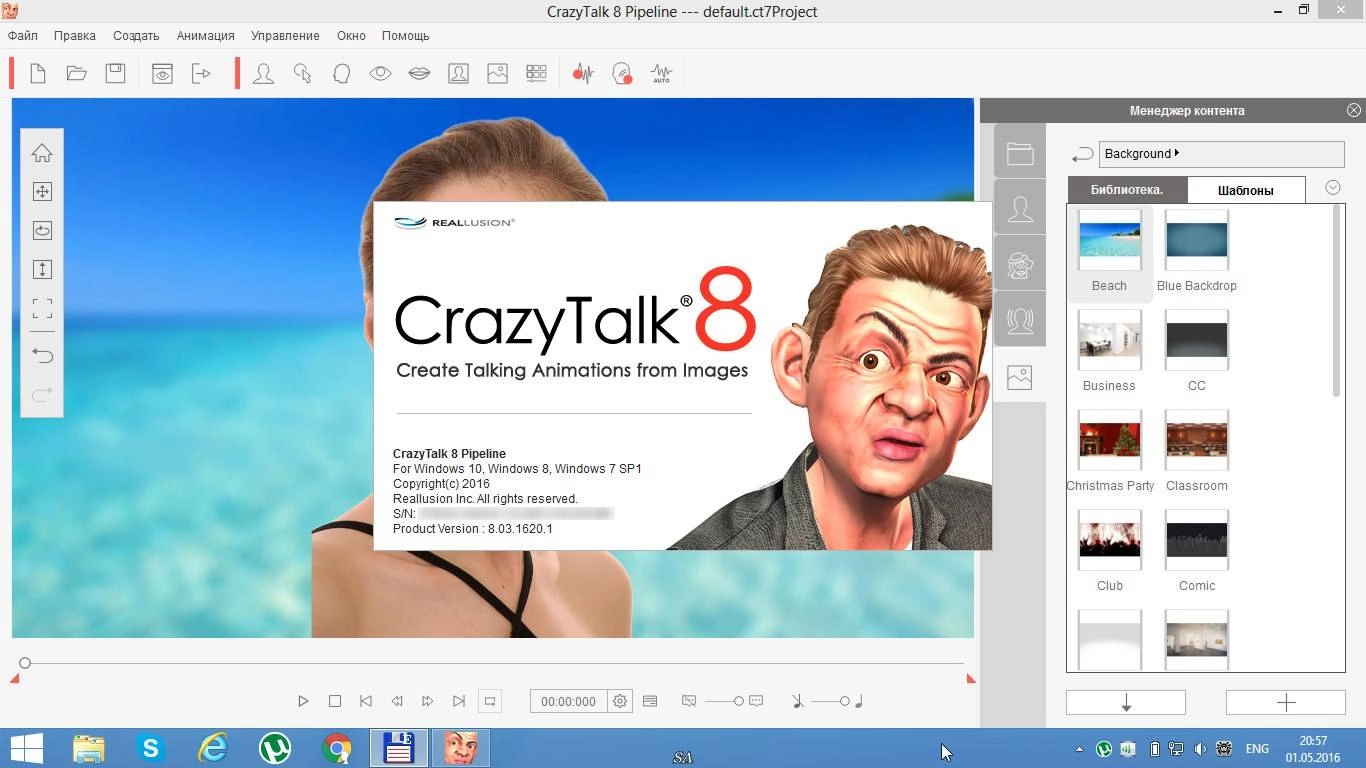Select the head profile toolbar icon
Screen dimensions: 1366x768
point(341,73)
